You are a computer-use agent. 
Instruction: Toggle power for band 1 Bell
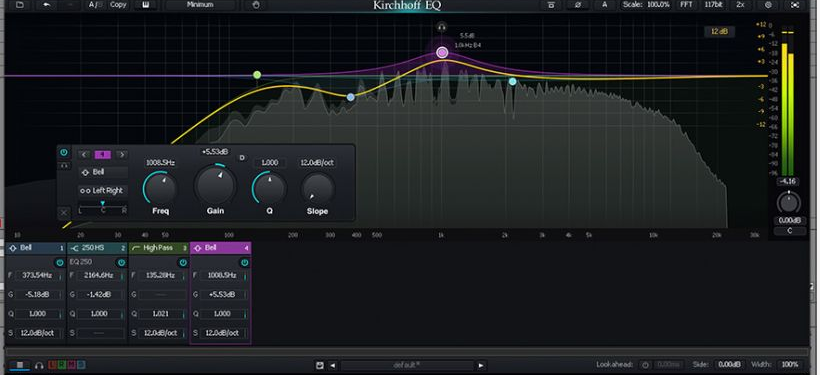tap(60, 263)
